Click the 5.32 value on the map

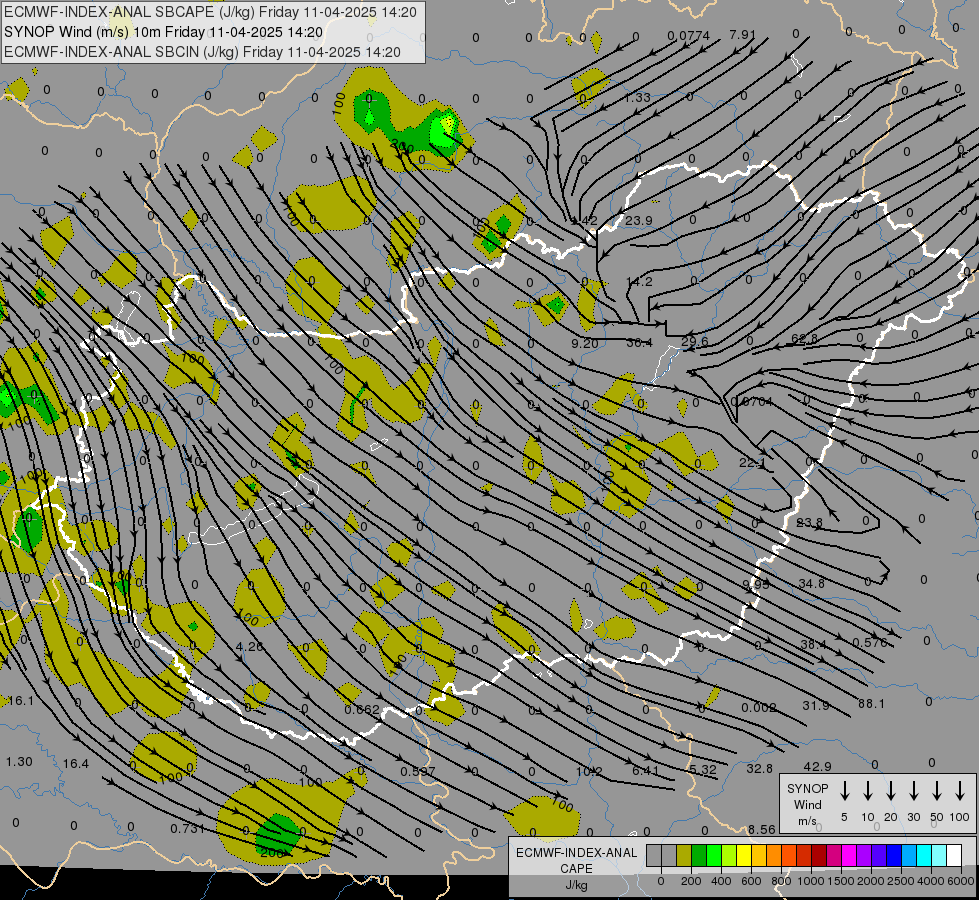point(703,769)
